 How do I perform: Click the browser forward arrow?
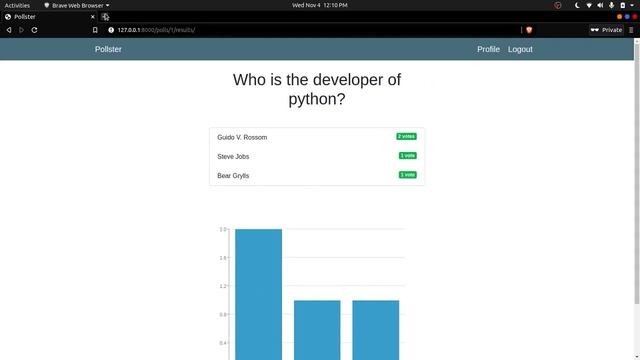pyautogui.click(x=21, y=30)
